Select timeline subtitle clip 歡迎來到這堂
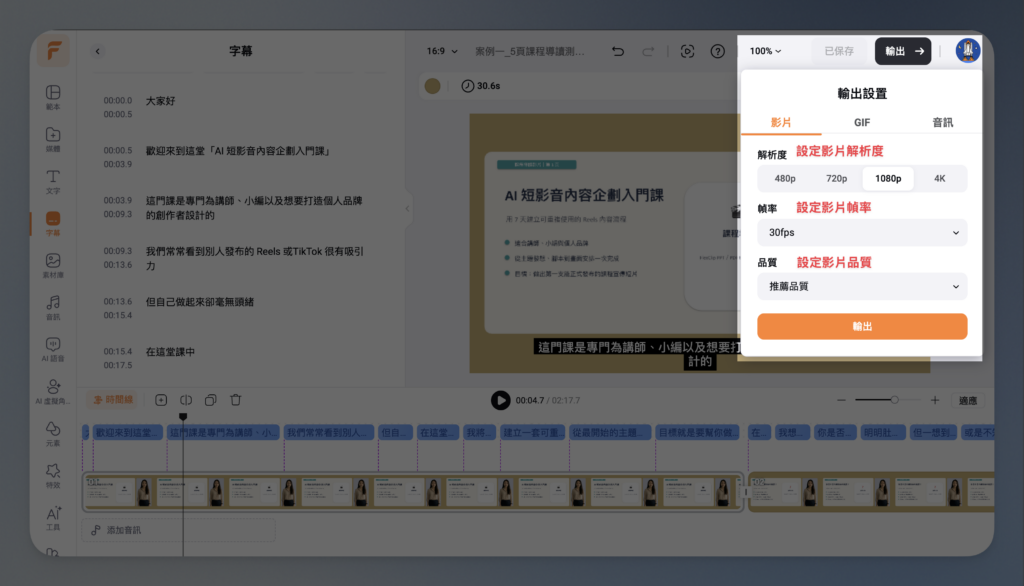The height and width of the screenshot is (586, 1024). coord(127,432)
